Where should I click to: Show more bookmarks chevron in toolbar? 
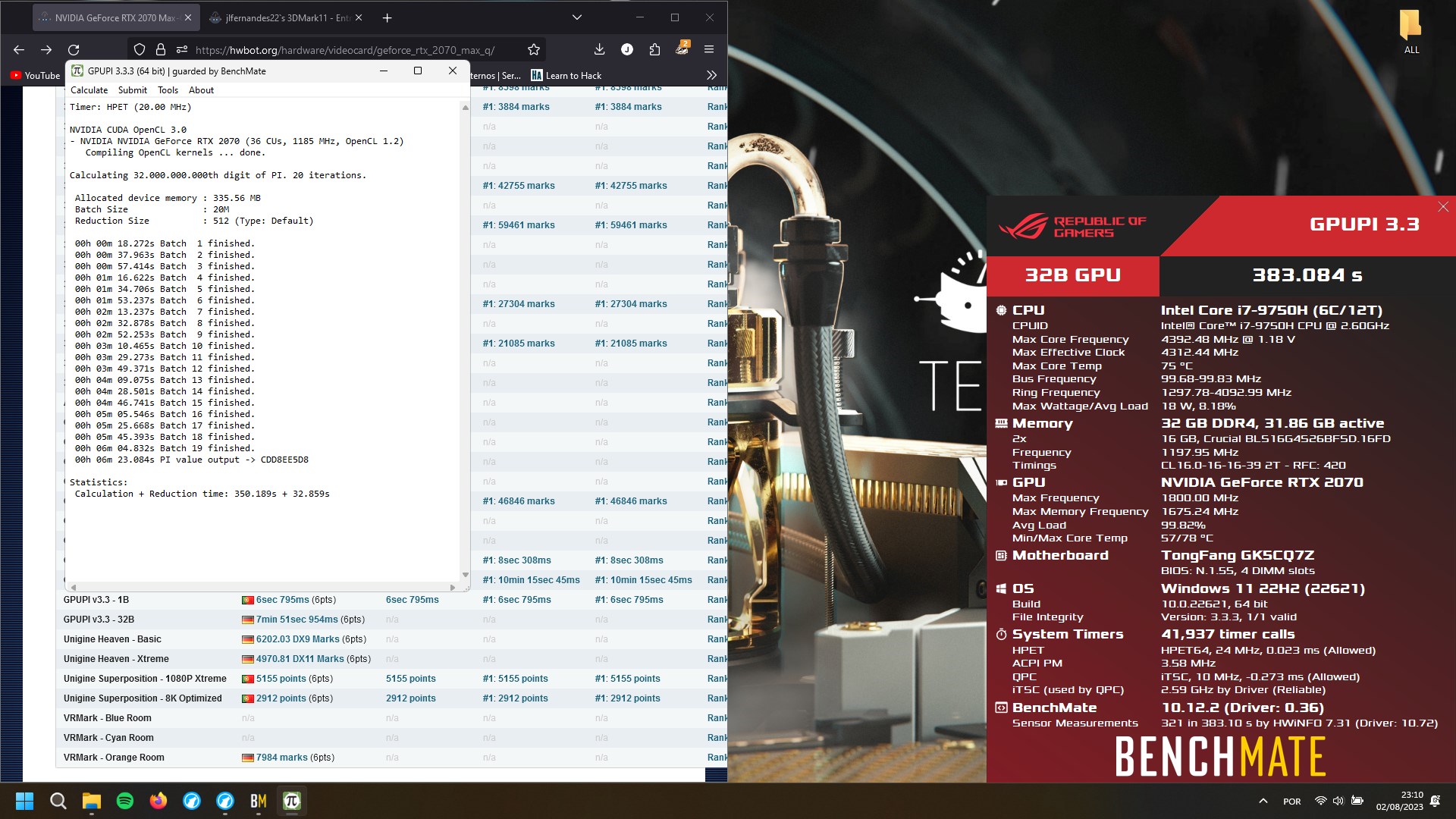click(x=711, y=75)
